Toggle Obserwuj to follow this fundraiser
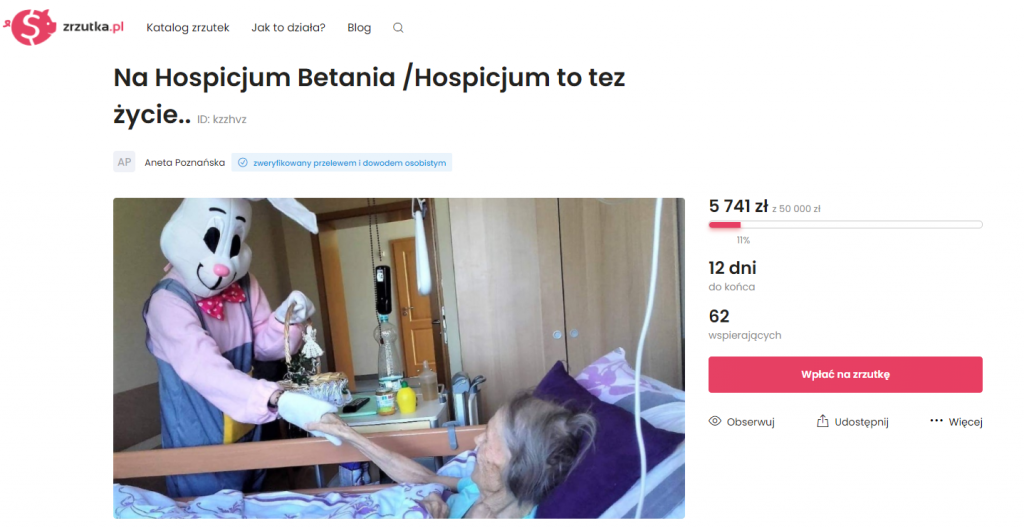1024x528 pixels. point(741,421)
